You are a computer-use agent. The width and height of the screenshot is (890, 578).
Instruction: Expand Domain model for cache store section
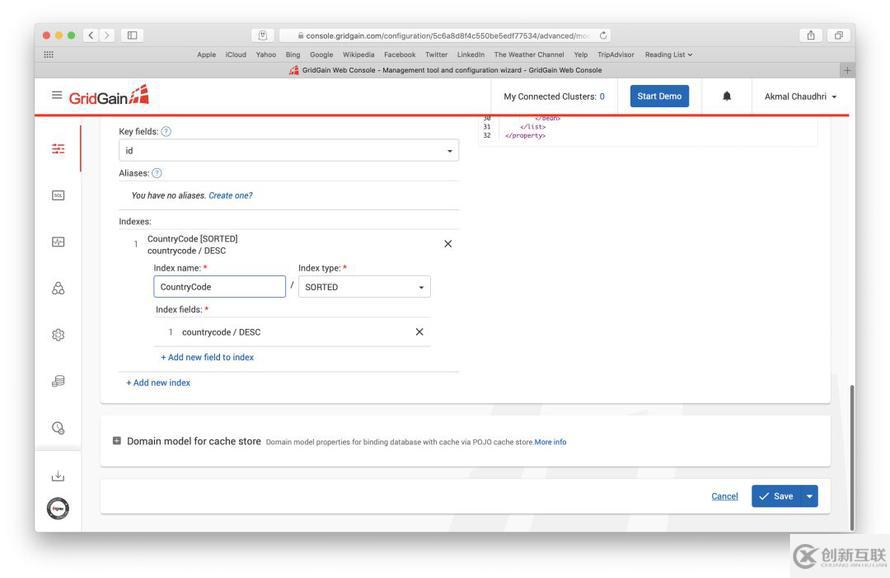tap(117, 441)
